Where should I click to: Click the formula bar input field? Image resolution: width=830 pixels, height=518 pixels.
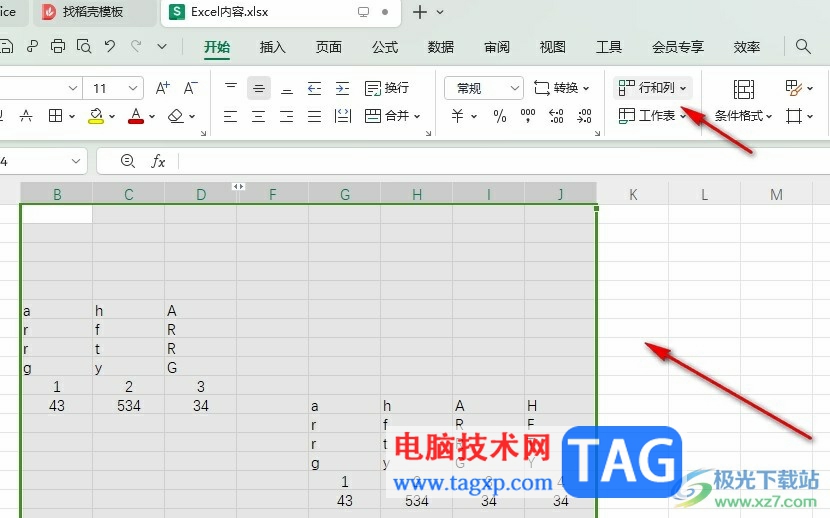503,161
